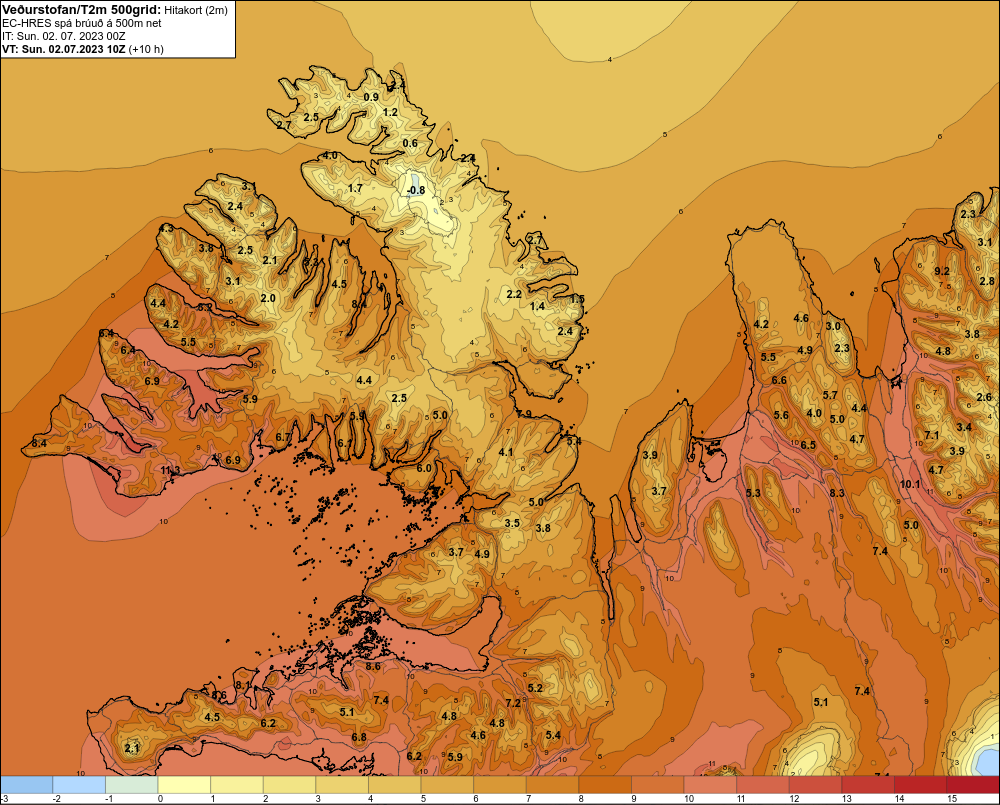This screenshot has height=805, width=1000.
Task: Click the legend swatch between -3 and -2
Action: [x=26, y=785]
